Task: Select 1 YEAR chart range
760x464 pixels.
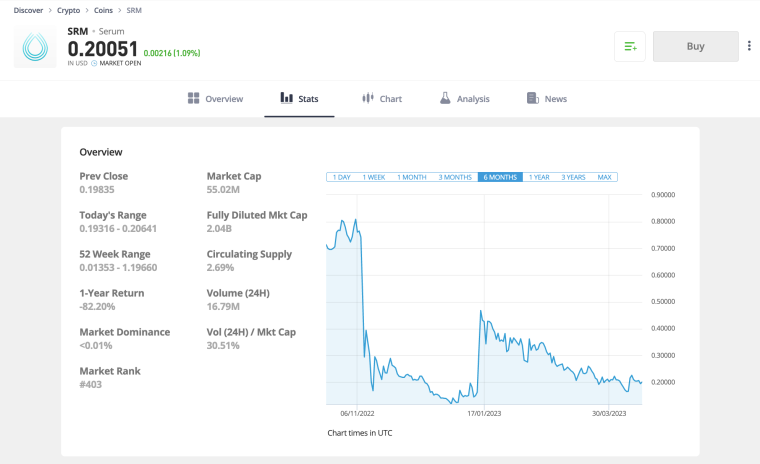Action: pos(539,177)
